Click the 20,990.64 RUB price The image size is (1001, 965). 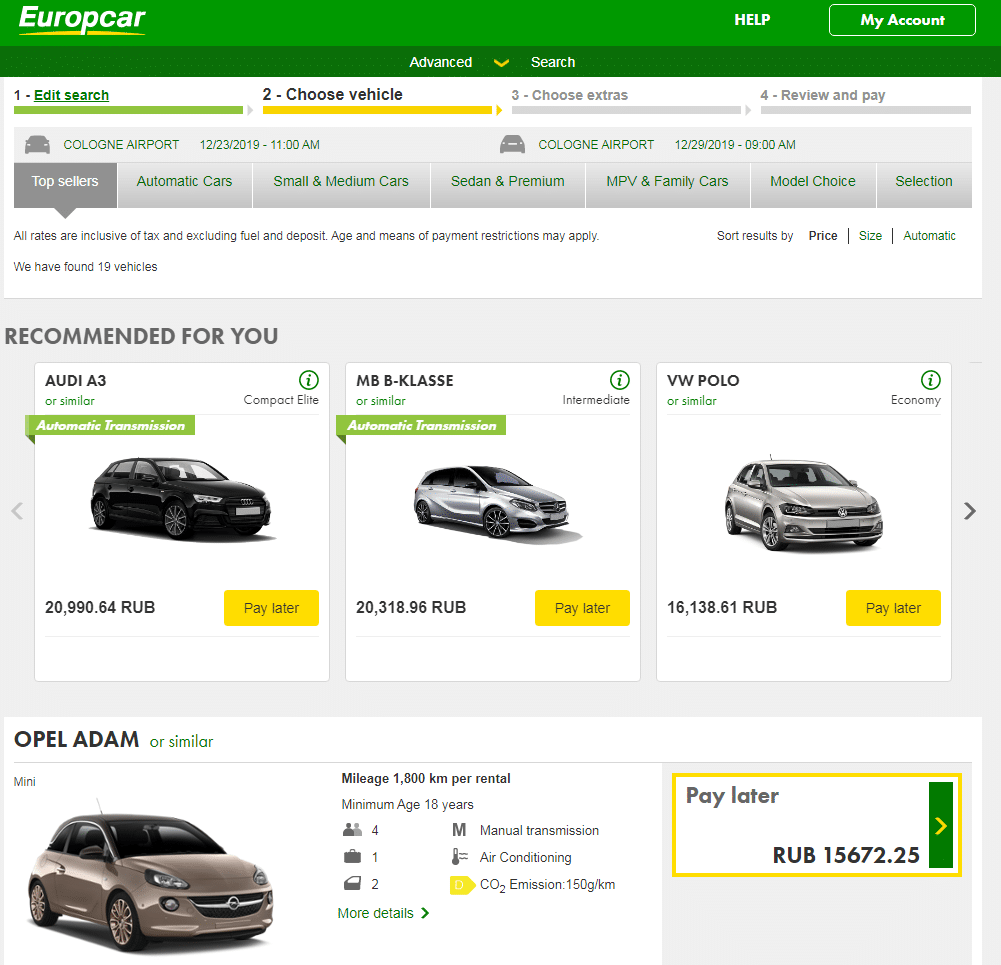point(100,607)
